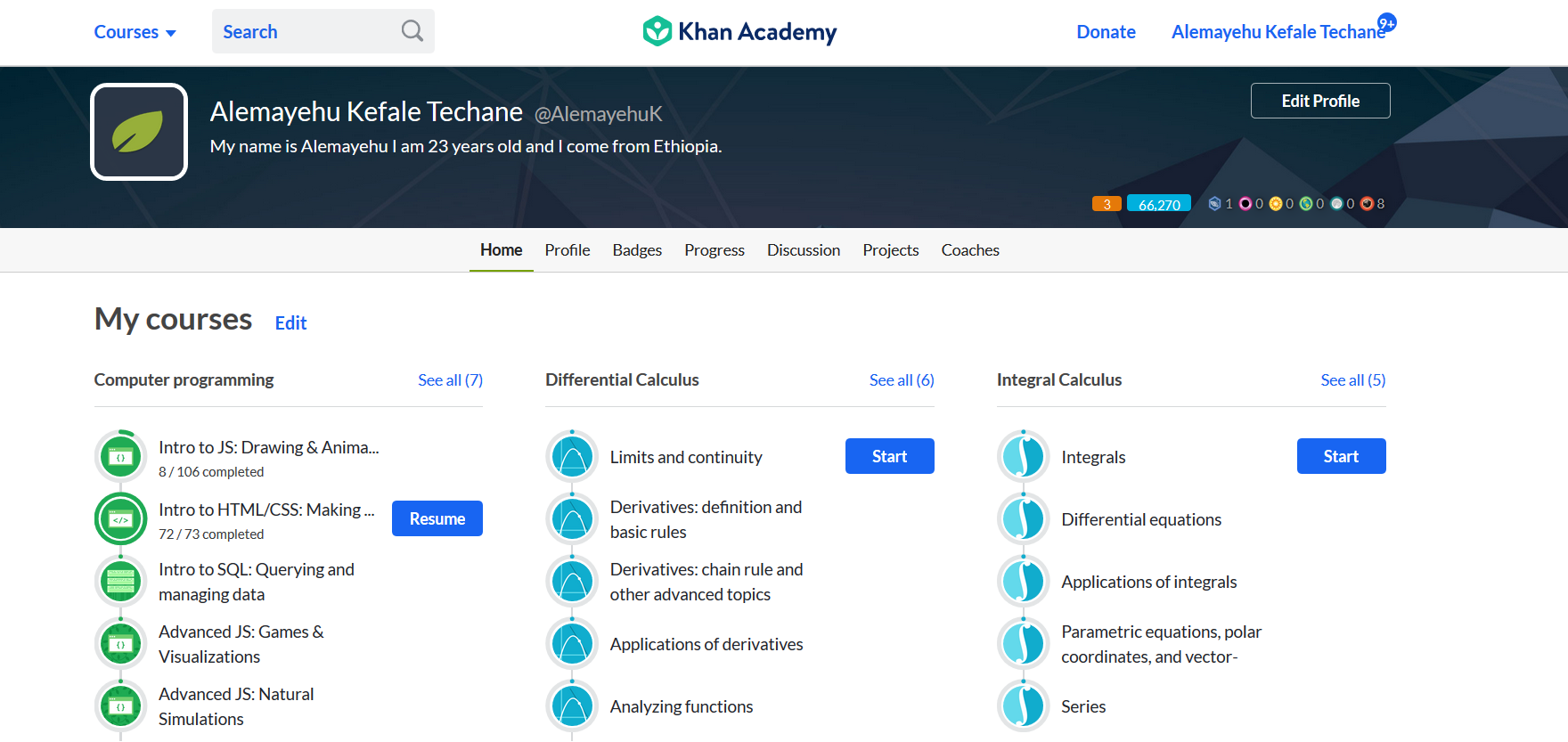This screenshot has width=1568, height=742.
Task: Open Advanced JS: Games & Visualizations icon
Action: (120, 644)
